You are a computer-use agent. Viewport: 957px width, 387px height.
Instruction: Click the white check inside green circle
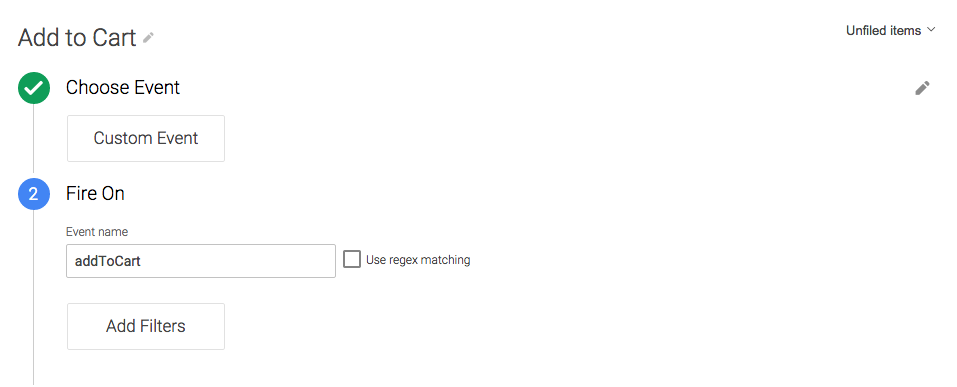pos(34,88)
